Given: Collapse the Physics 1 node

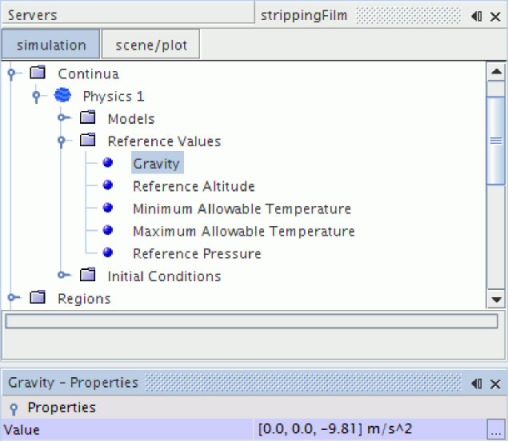Looking at the screenshot, I should coord(37,96).
